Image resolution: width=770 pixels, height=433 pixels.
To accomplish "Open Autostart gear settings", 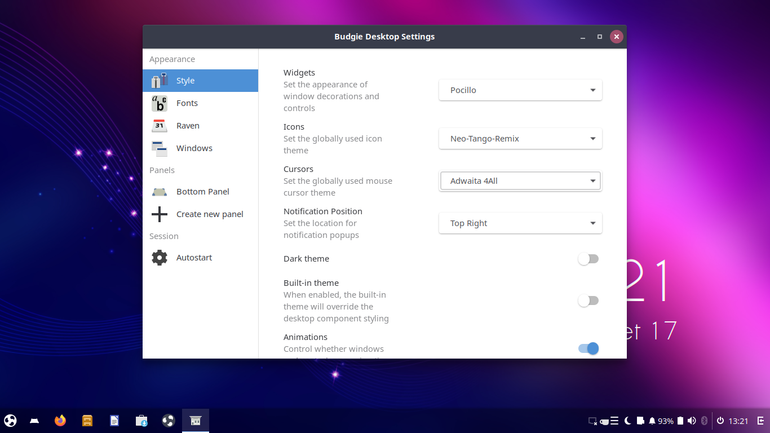I will 159,257.
